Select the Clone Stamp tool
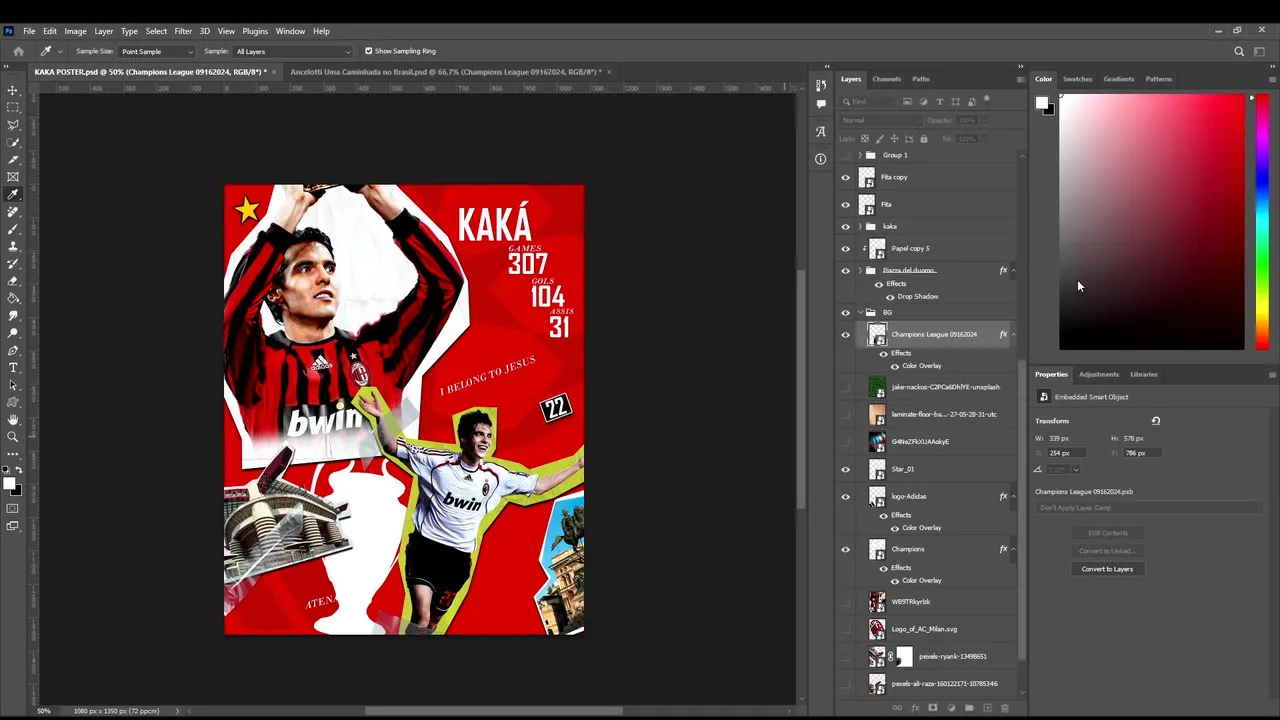 coord(13,246)
